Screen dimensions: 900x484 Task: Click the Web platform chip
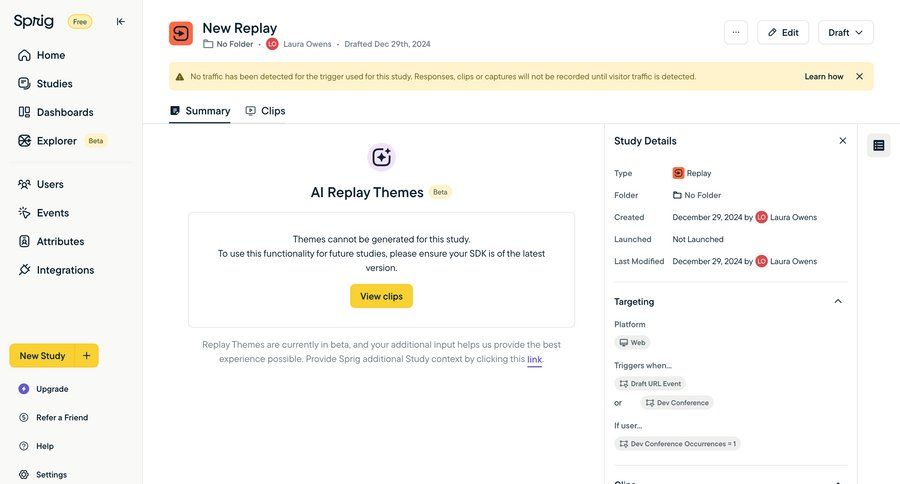632,343
